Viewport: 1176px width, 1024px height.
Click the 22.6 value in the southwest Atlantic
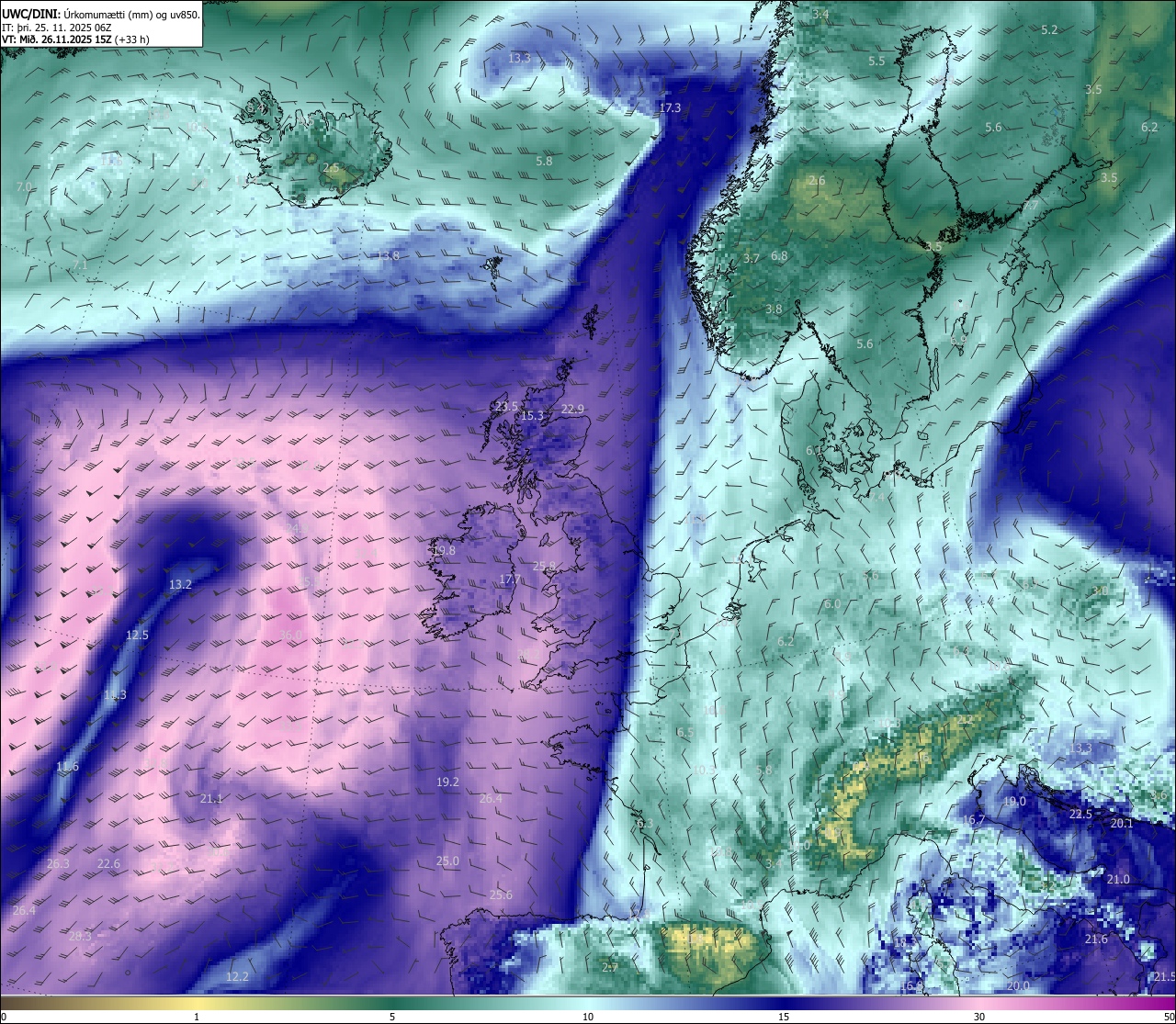click(x=109, y=864)
